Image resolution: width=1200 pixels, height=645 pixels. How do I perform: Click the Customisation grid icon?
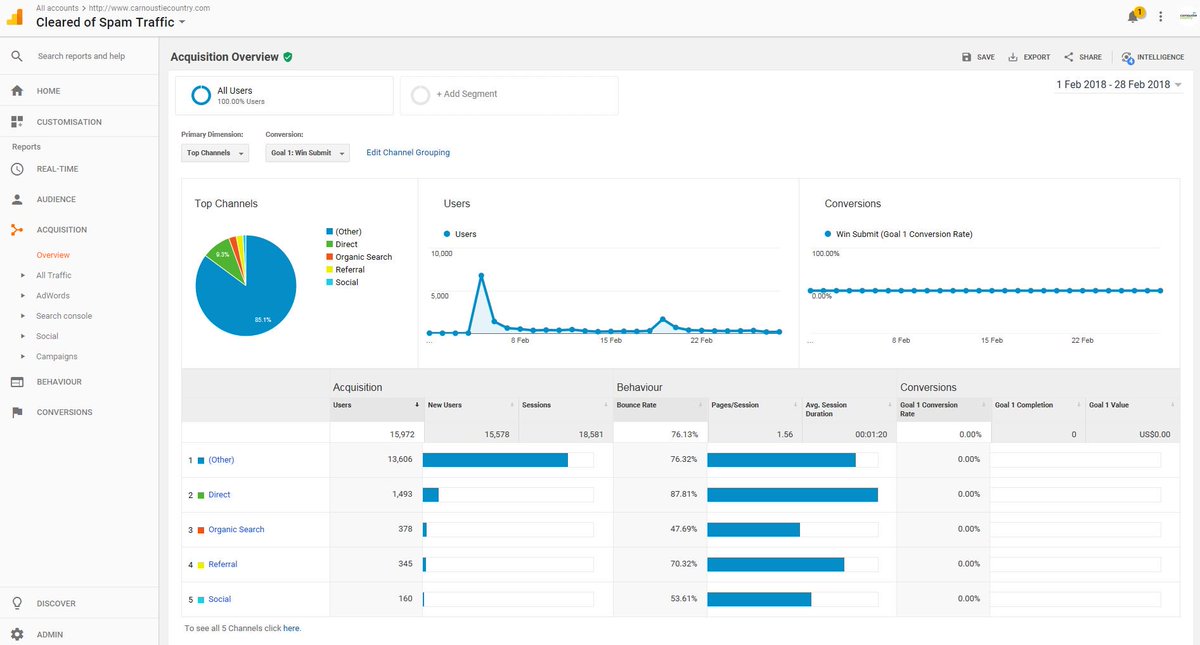[x=17, y=122]
